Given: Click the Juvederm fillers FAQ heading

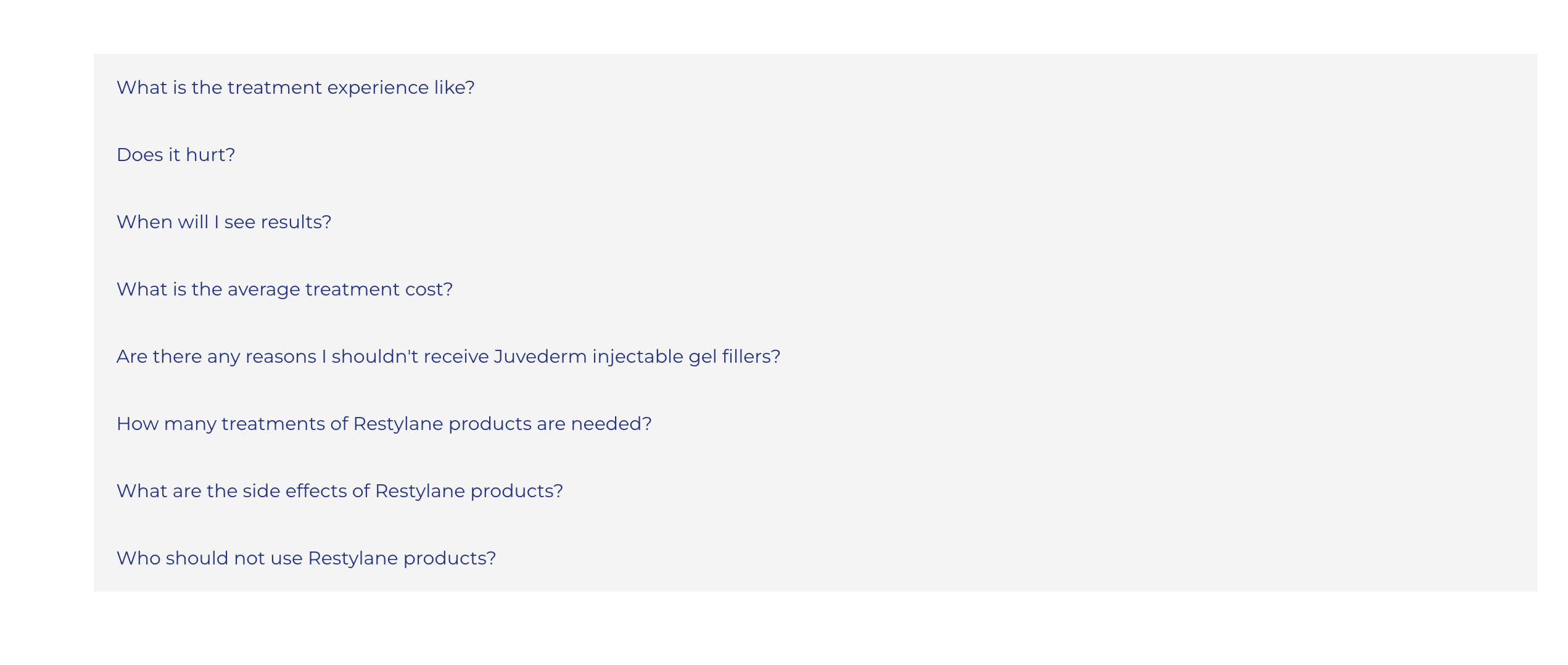Looking at the screenshot, I should click(448, 357).
